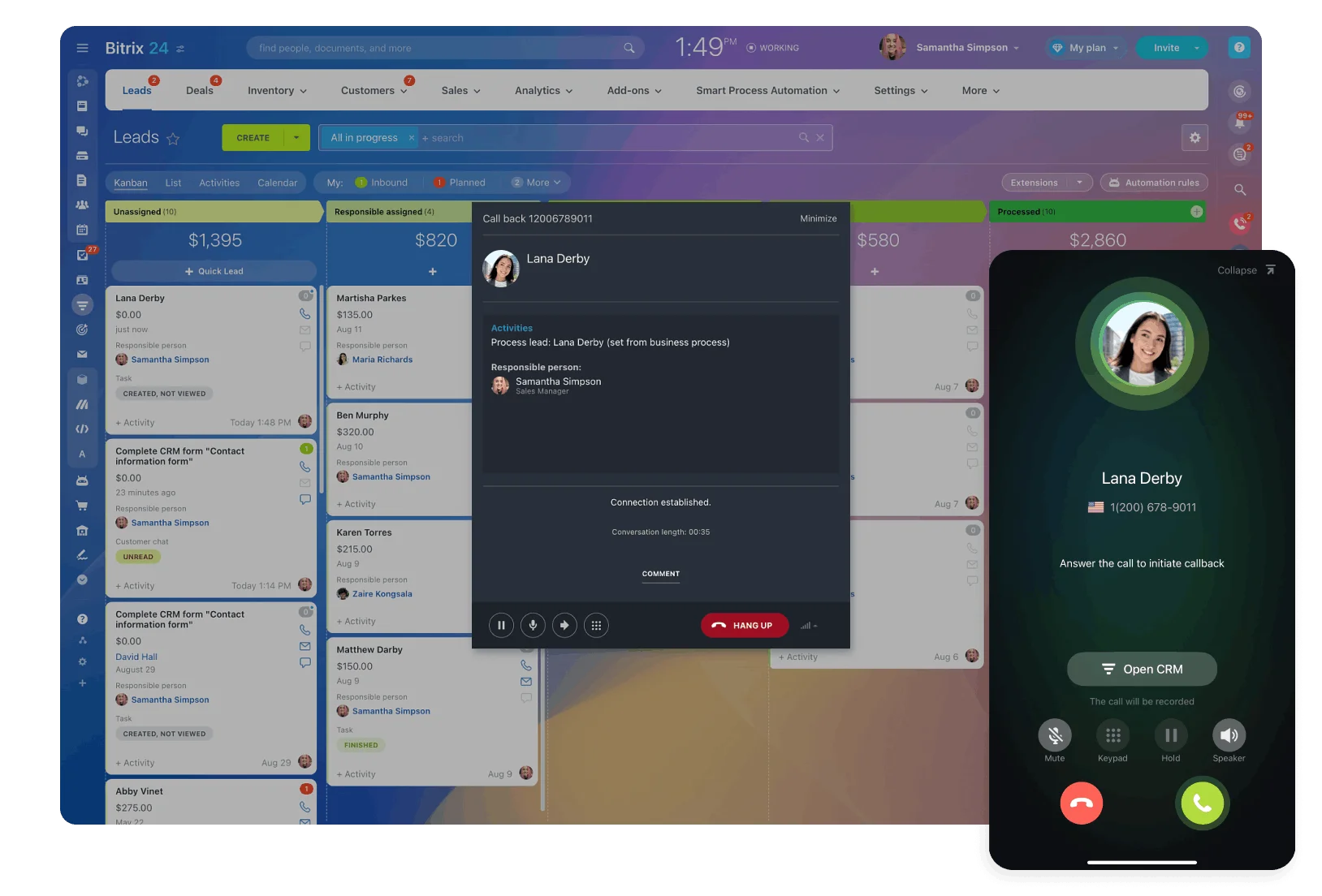Viewport: 1322px width, 896px height.
Task: Switch to Activities view
Action: [219, 183]
